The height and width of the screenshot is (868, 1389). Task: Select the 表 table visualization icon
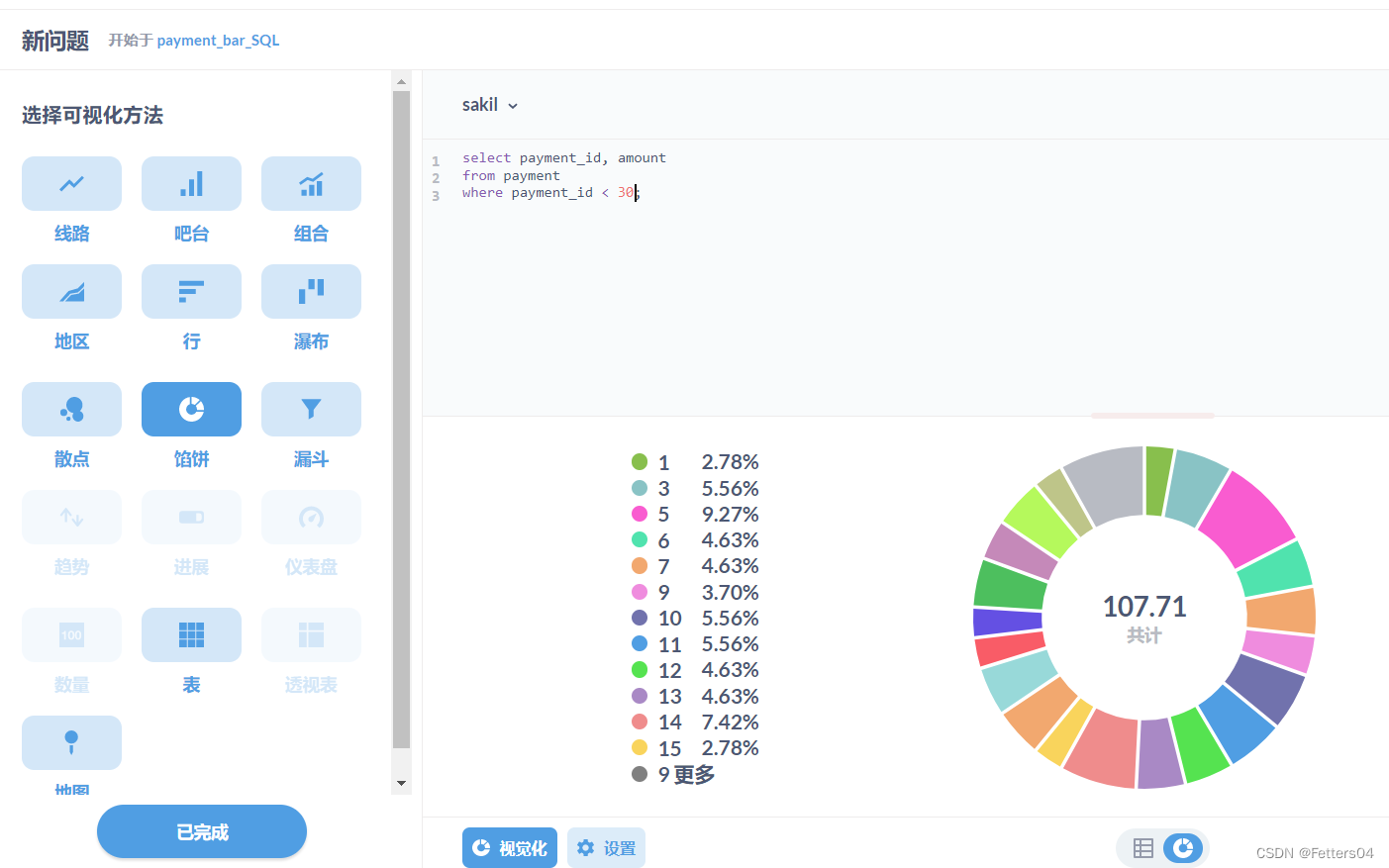[191, 635]
